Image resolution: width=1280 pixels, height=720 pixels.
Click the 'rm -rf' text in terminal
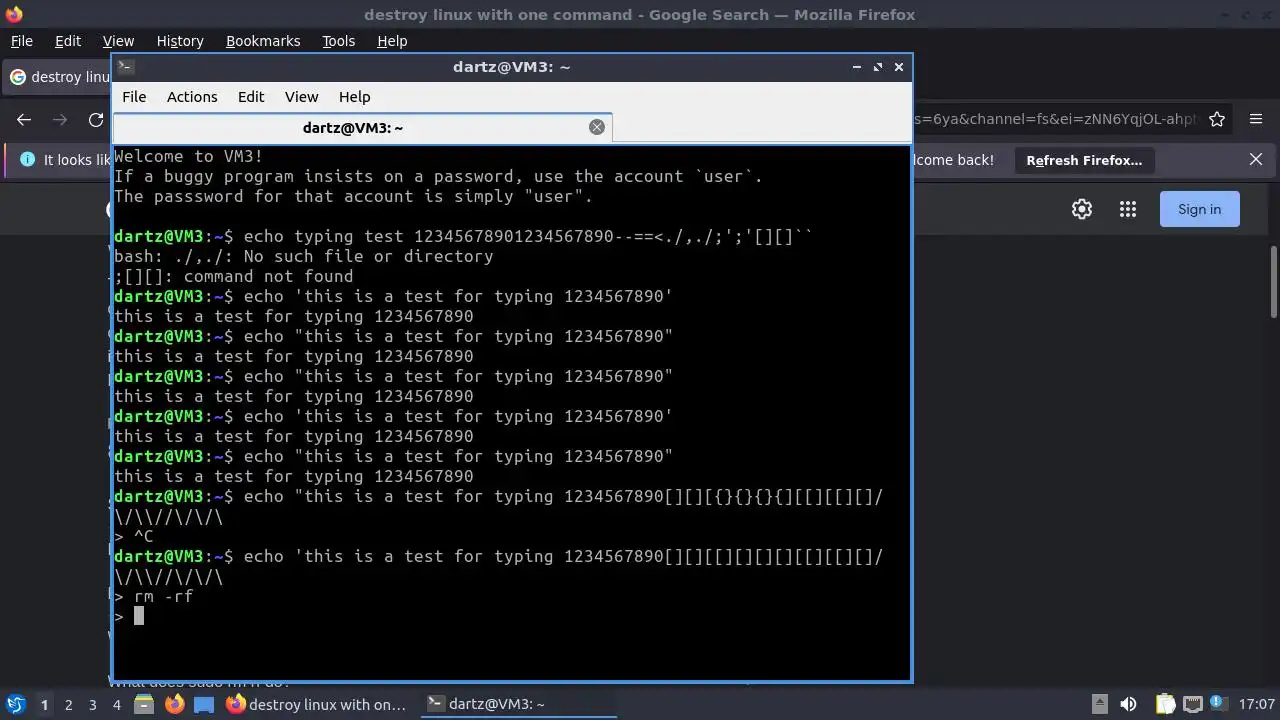[x=163, y=596]
